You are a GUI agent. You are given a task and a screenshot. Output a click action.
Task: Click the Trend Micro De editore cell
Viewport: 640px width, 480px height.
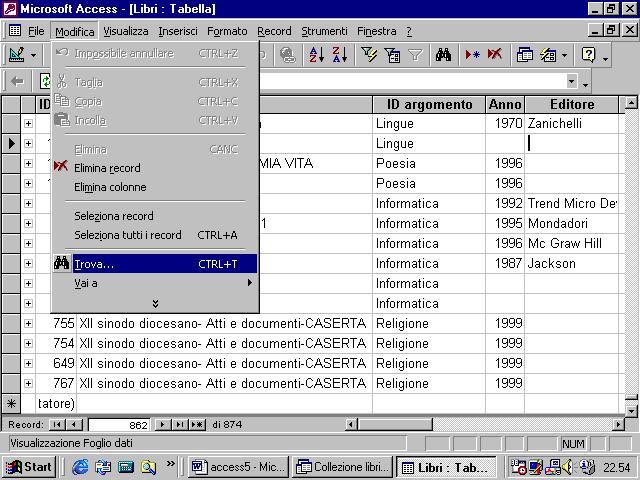[x=571, y=203]
